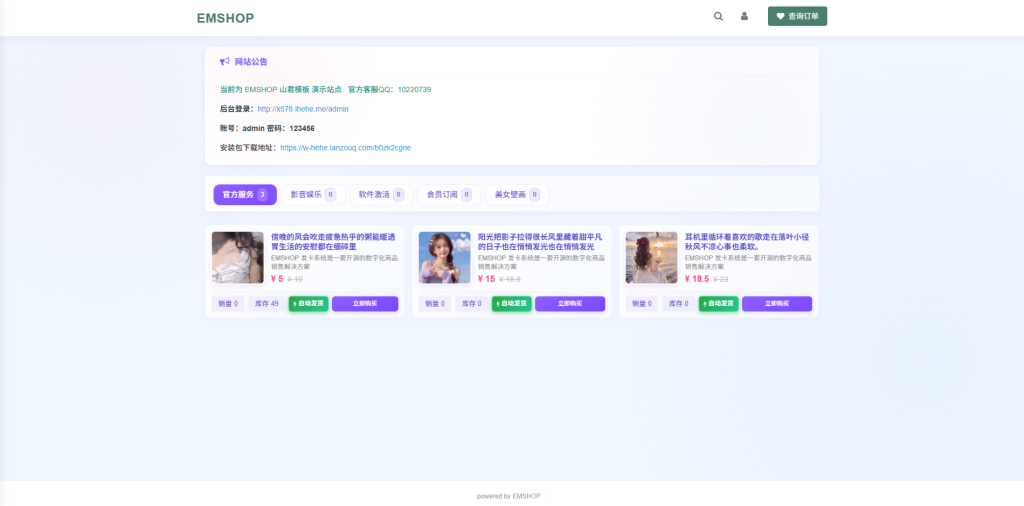Click 立即购买 for the ¥5 product

[x=365, y=304]
